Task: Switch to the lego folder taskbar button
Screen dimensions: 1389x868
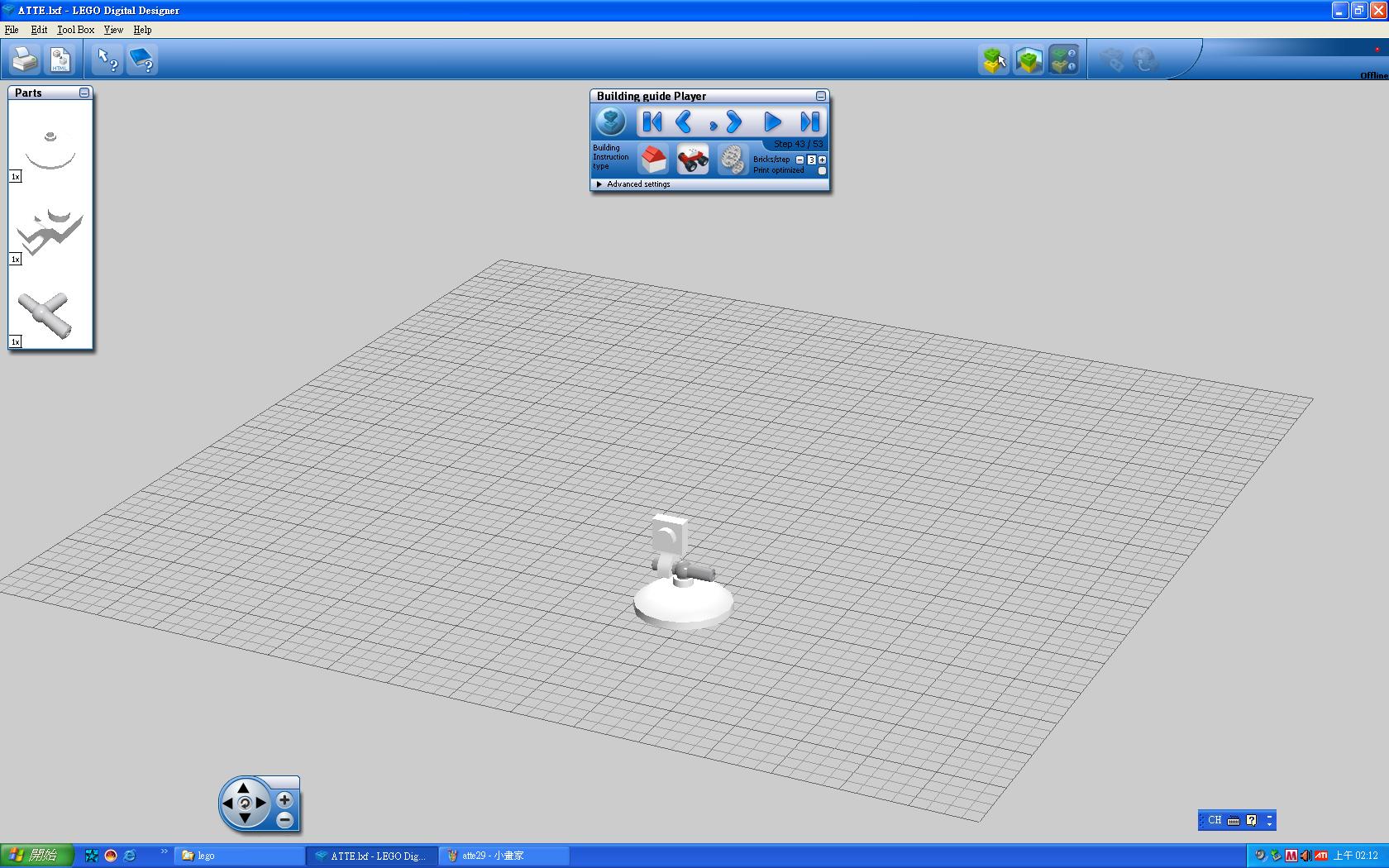Action: click(x=240, y=856)
